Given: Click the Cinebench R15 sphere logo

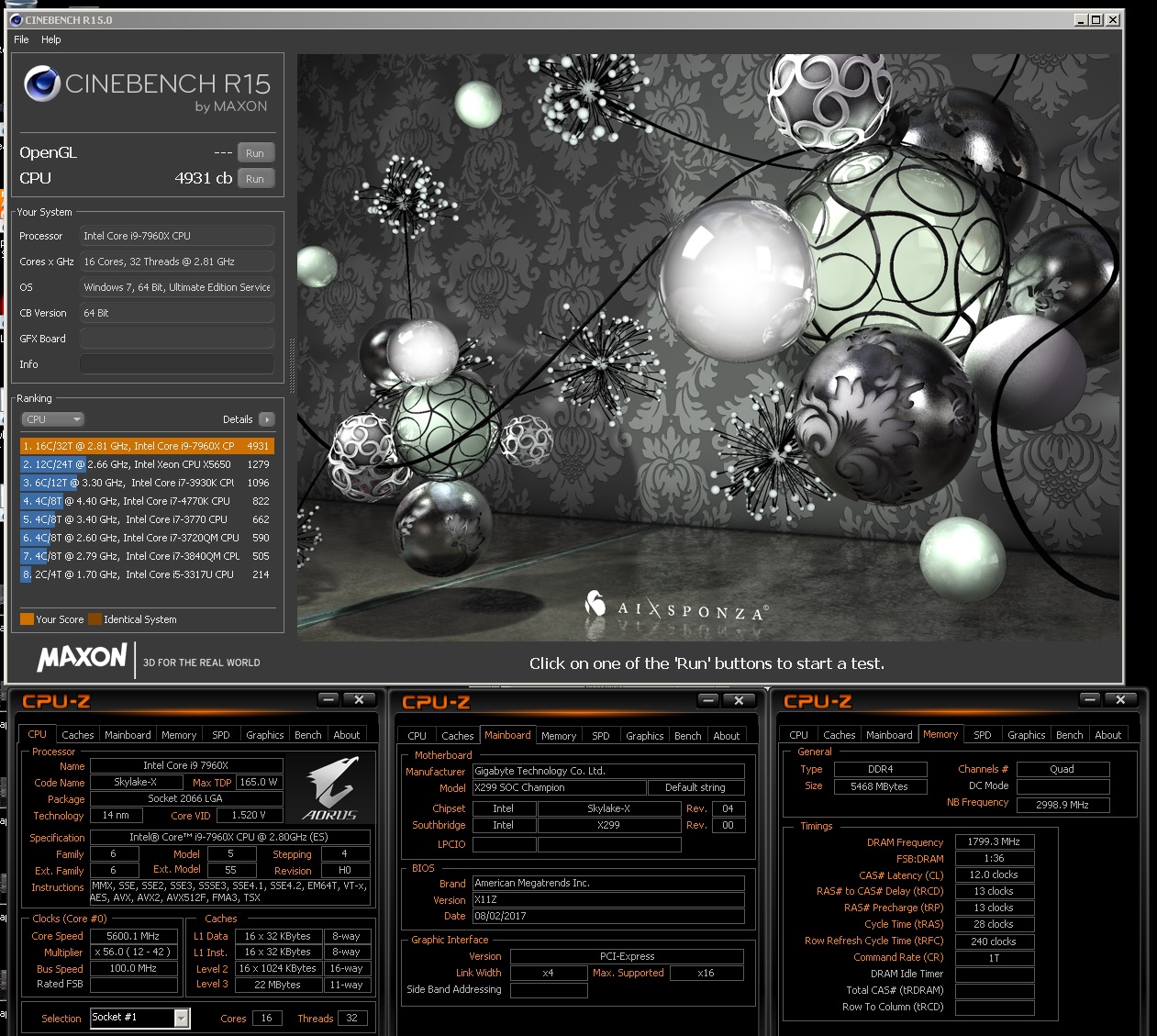Looking at the screenshot, I should tap(42, 84).
